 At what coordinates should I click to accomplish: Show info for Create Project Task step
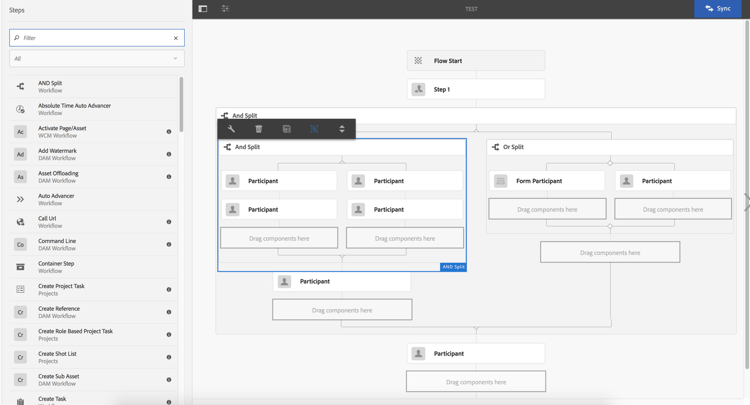click(169, 289)
